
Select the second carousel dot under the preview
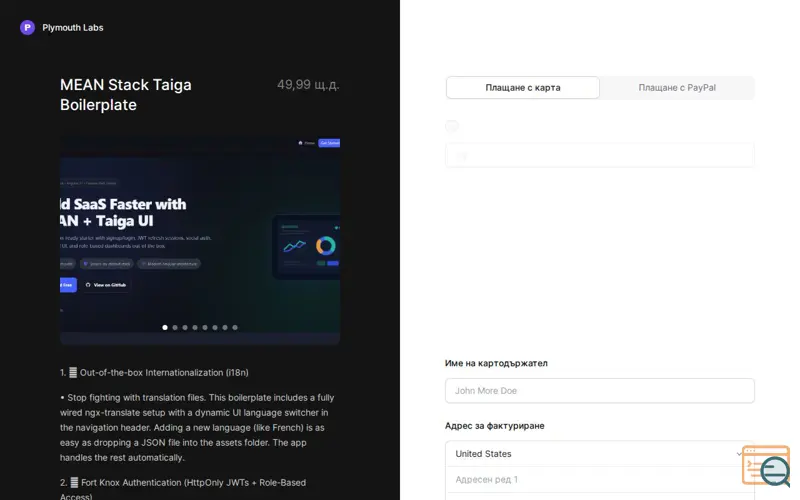(175, 328)
